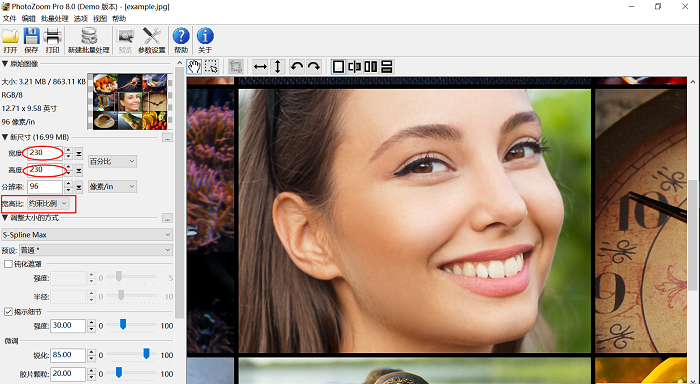This screenshot has height=384, width=700.
Task: Select the marquee selection tool
Action: 211,67
